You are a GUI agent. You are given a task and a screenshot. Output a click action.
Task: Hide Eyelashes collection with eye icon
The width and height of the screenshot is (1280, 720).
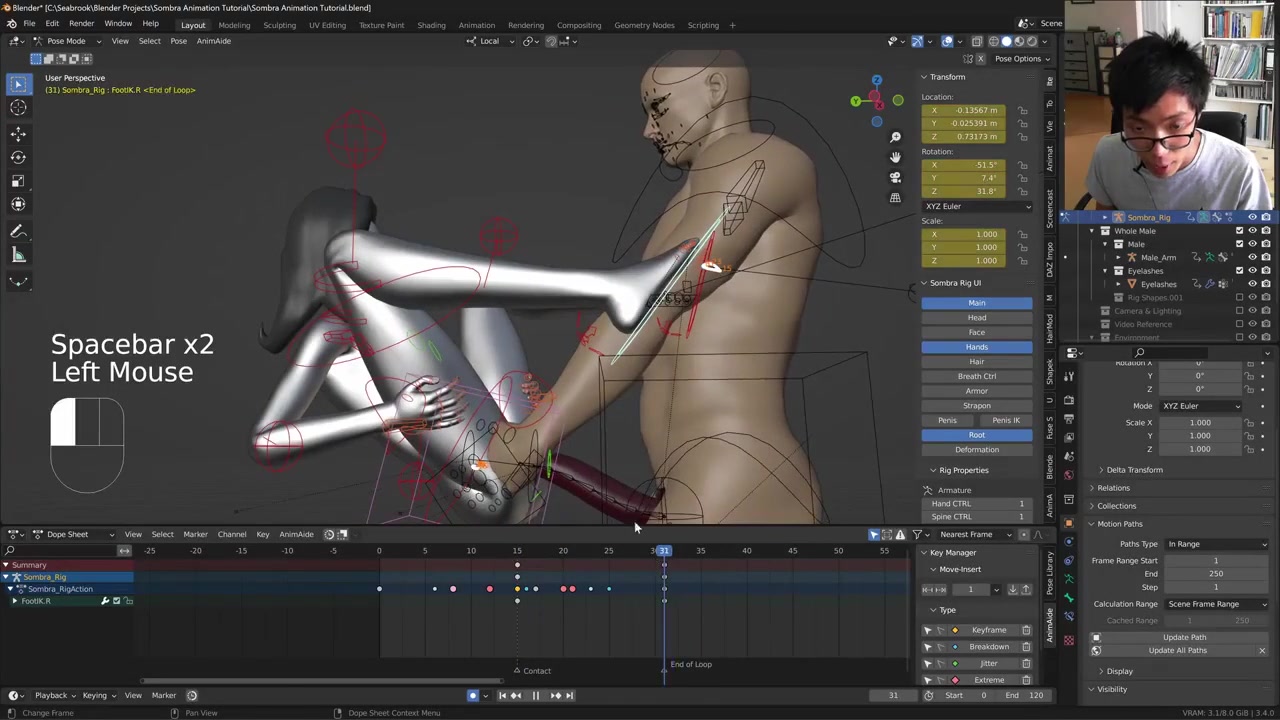click(1252, 271)
